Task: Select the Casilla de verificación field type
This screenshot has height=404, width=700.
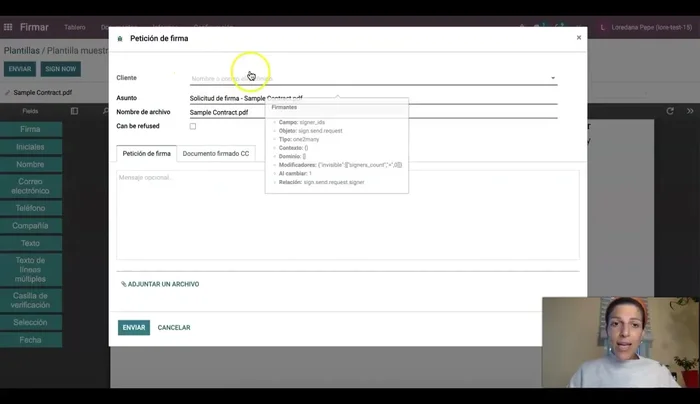Action: tap(31, 301)
